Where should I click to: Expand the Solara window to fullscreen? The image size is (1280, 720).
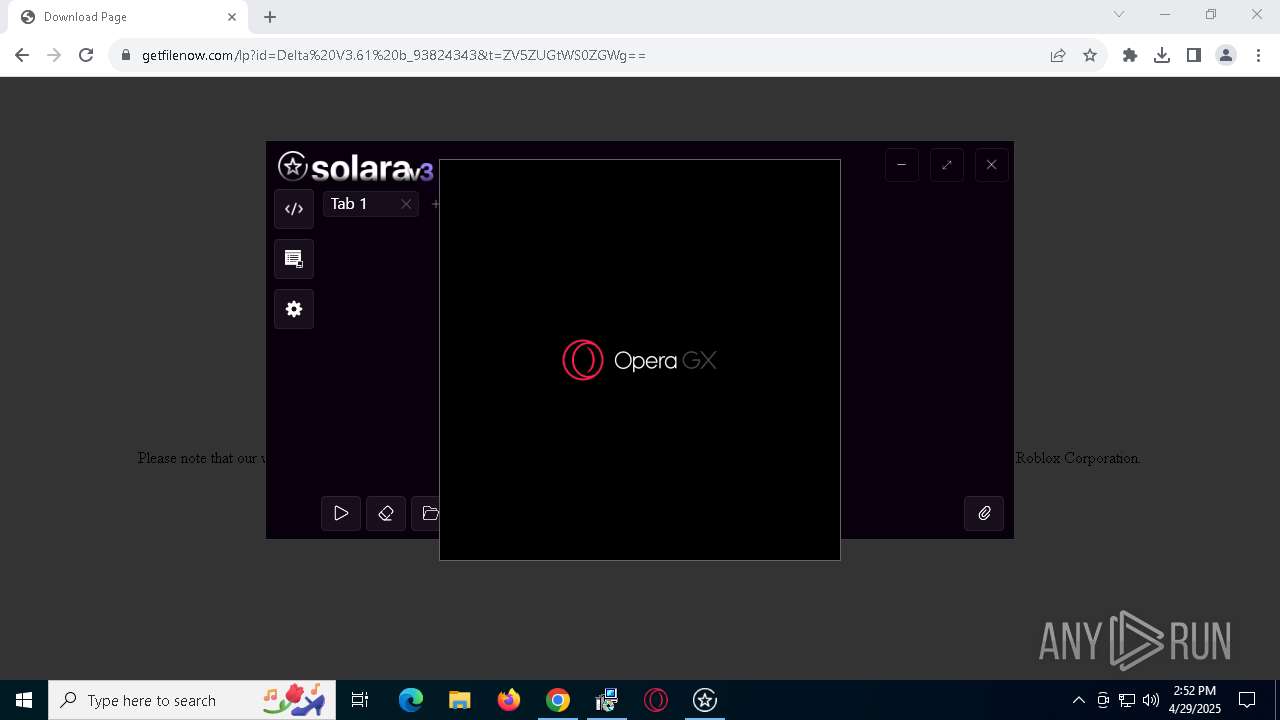947,165
